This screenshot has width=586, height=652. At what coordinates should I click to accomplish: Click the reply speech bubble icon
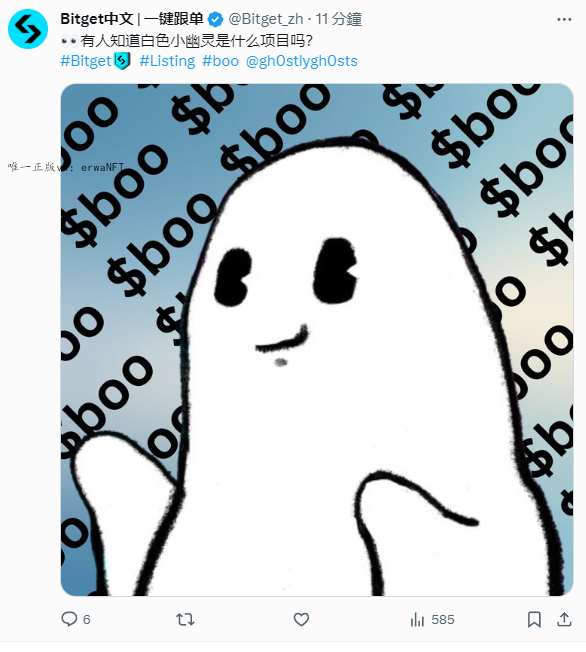tap(69, 619)
